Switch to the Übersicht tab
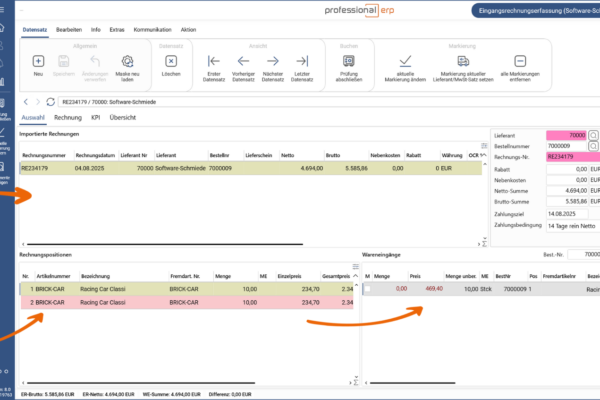 point(122,118)
